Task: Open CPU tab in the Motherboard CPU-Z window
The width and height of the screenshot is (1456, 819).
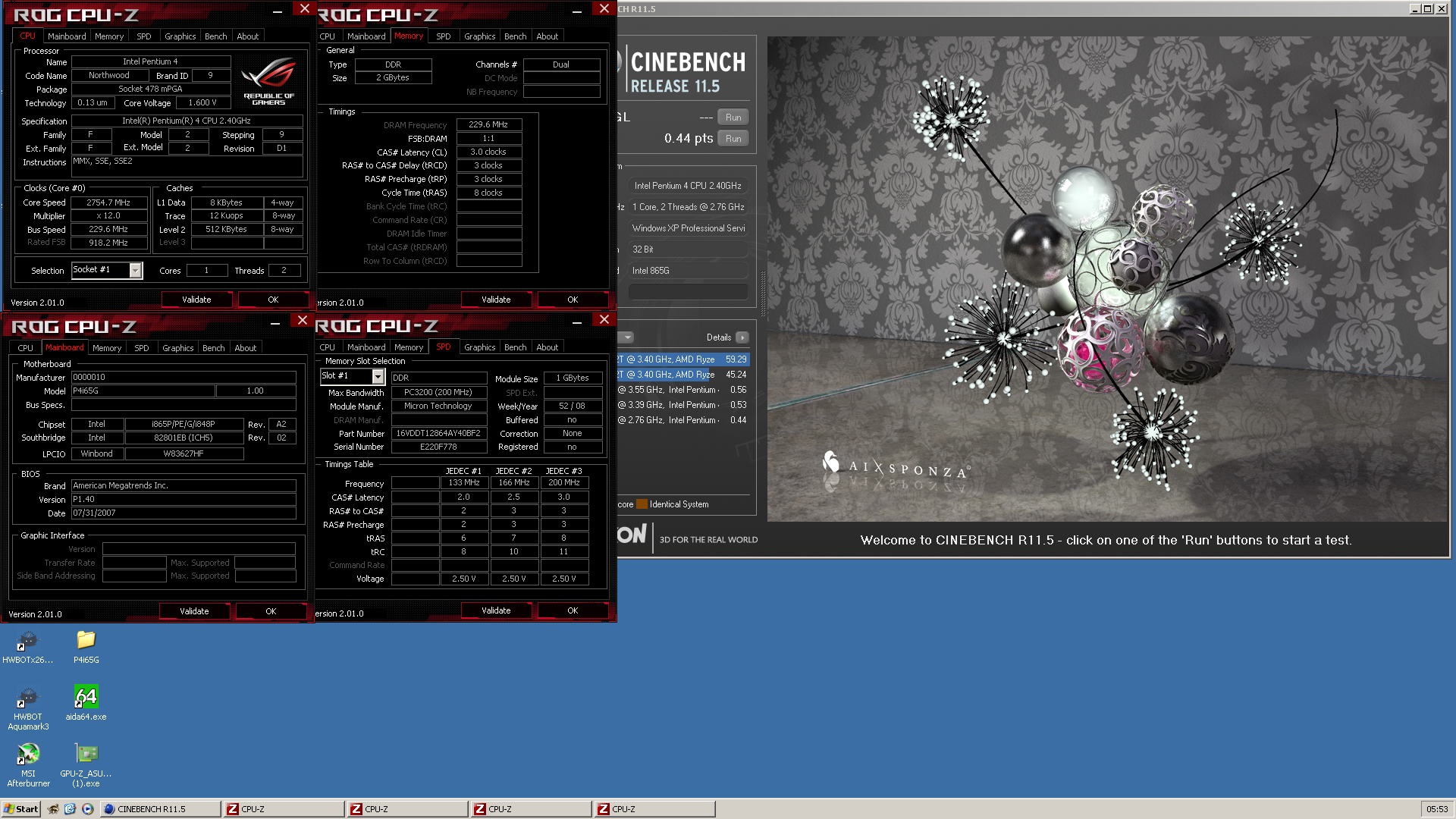Action: (x=26, y=348)
